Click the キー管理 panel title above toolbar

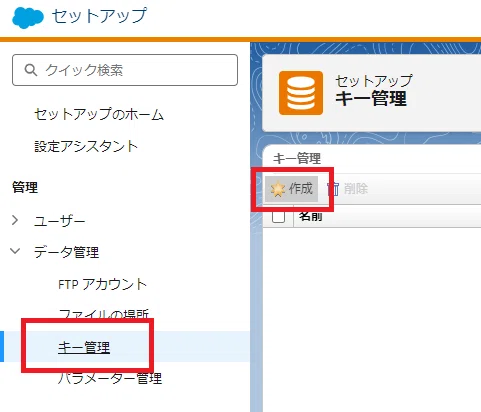click(297, 158)
